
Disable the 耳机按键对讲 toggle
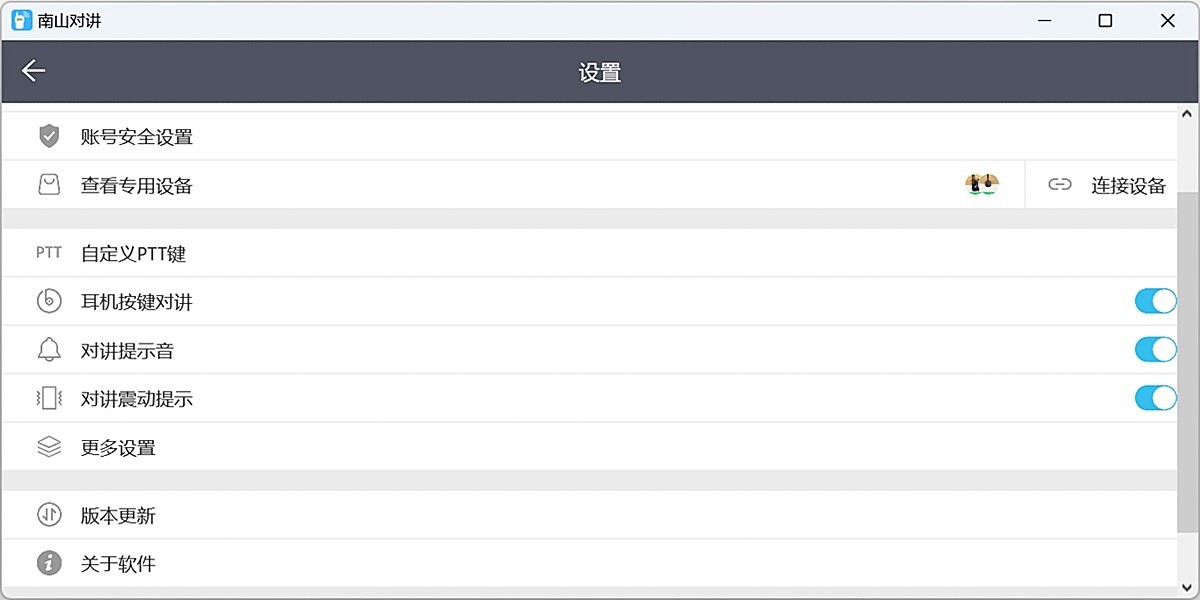(1155, 301)
